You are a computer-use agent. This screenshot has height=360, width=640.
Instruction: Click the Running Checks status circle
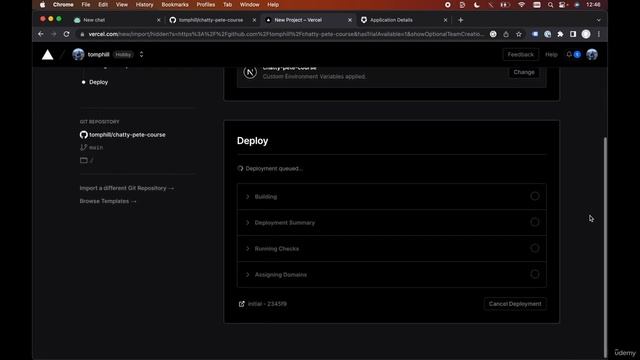[535, 248]
